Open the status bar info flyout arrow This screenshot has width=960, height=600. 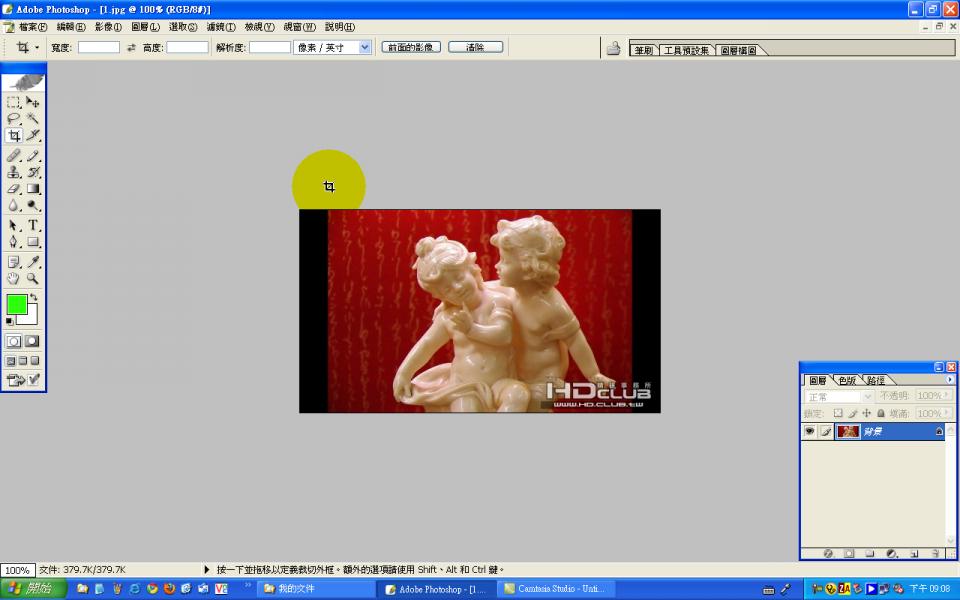[206, 570]
